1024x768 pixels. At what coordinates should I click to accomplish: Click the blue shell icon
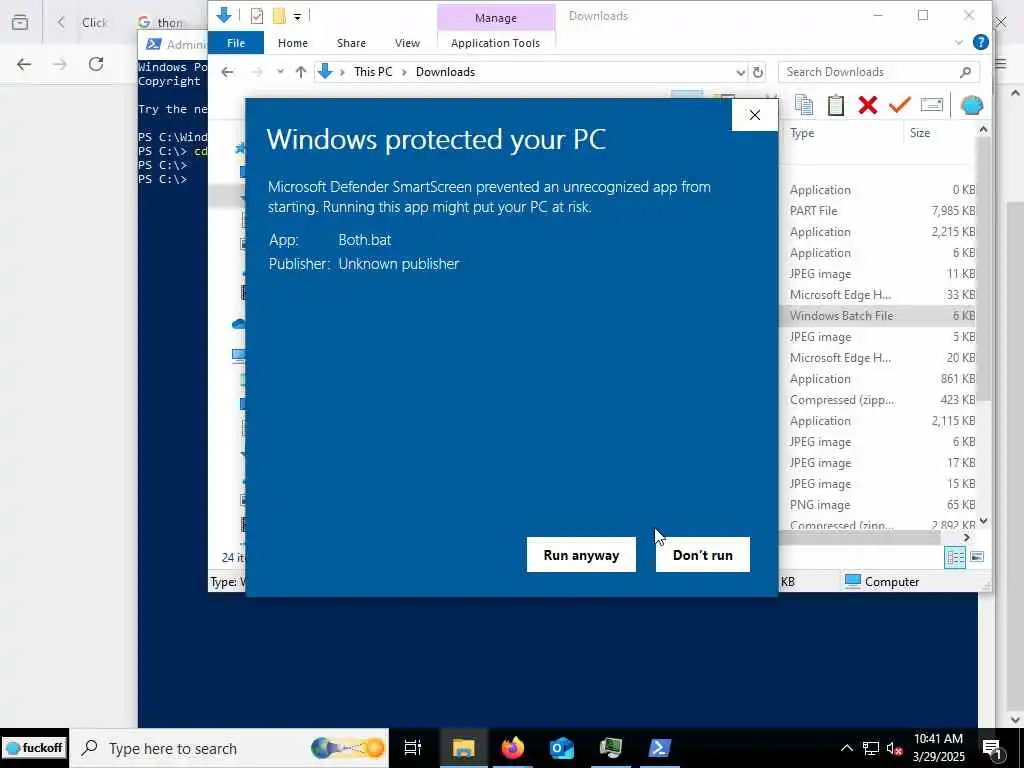971,104
